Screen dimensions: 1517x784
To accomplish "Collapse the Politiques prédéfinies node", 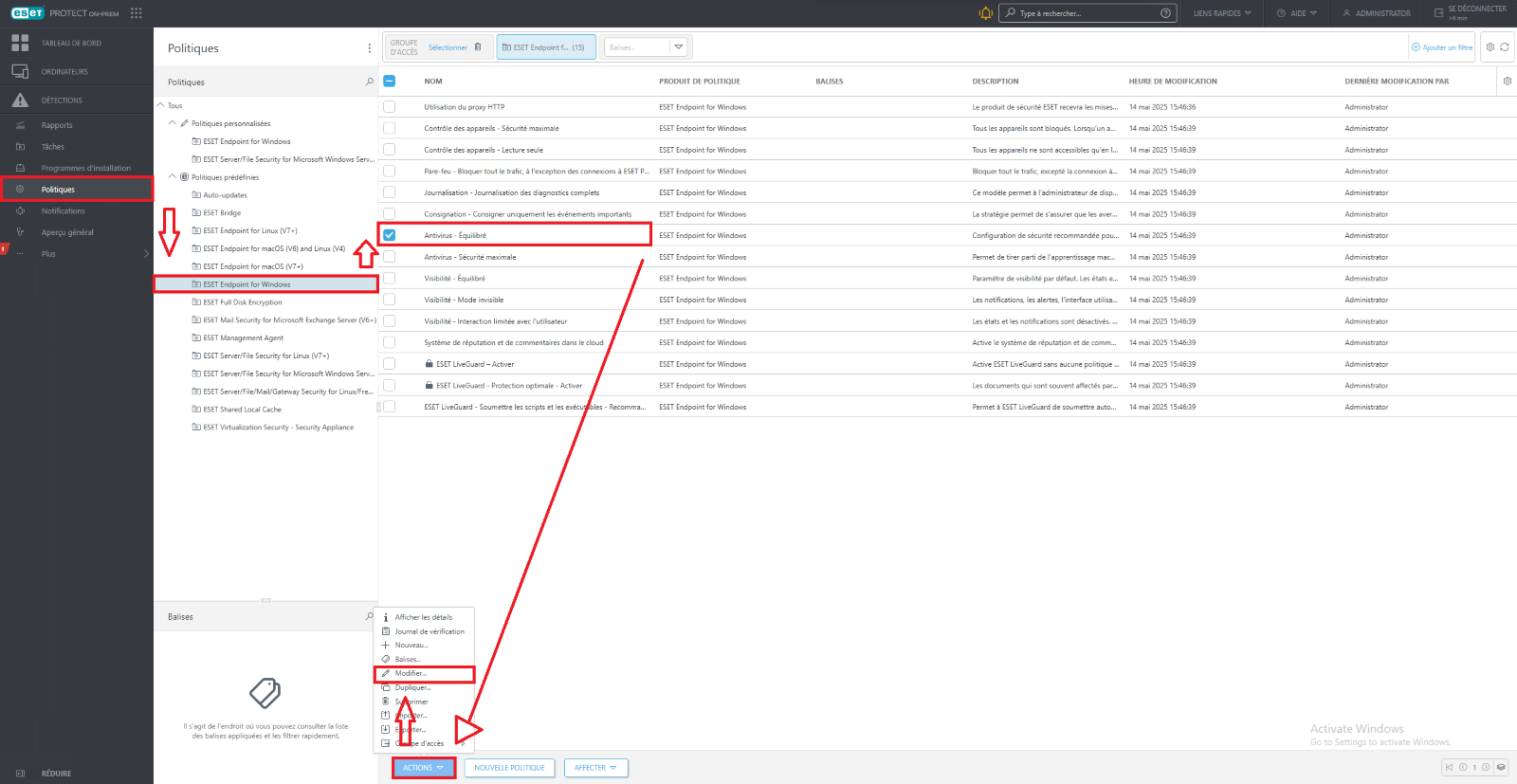I will [x=173, y=177].
